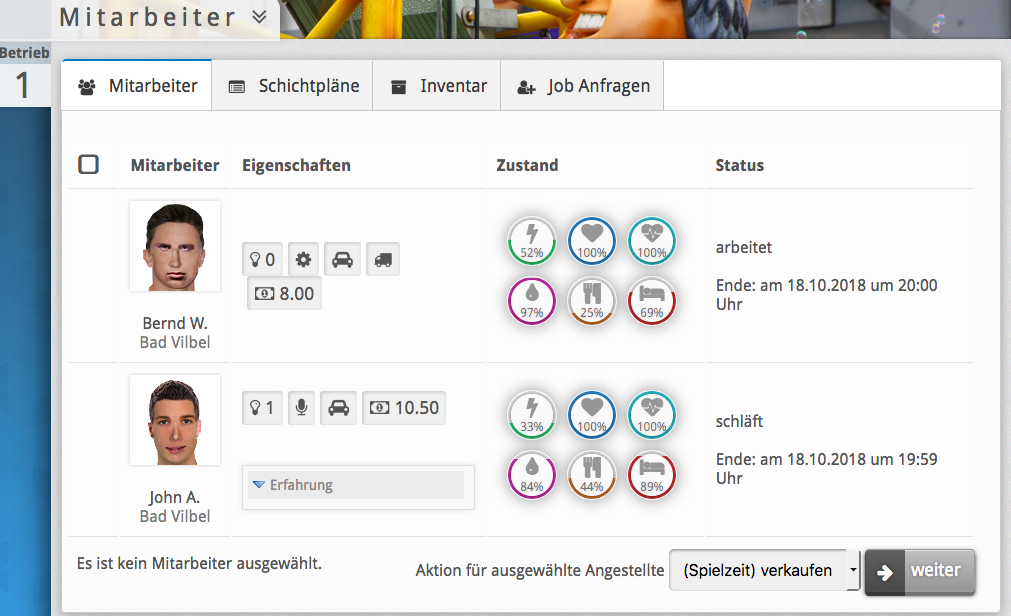Expand the Mitarbeiter heading chevron
This screenshot has height=616, width=1011.
259,17
